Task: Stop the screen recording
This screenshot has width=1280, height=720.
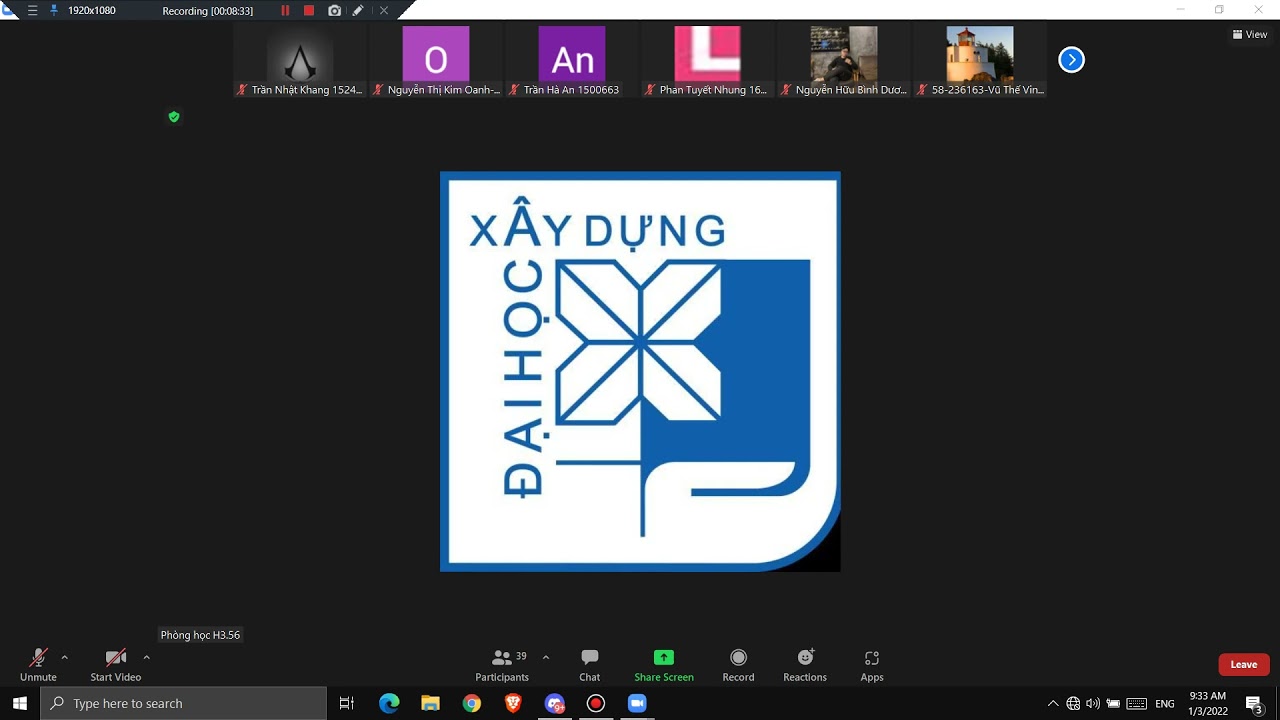Action: click(x=309, y=10)
